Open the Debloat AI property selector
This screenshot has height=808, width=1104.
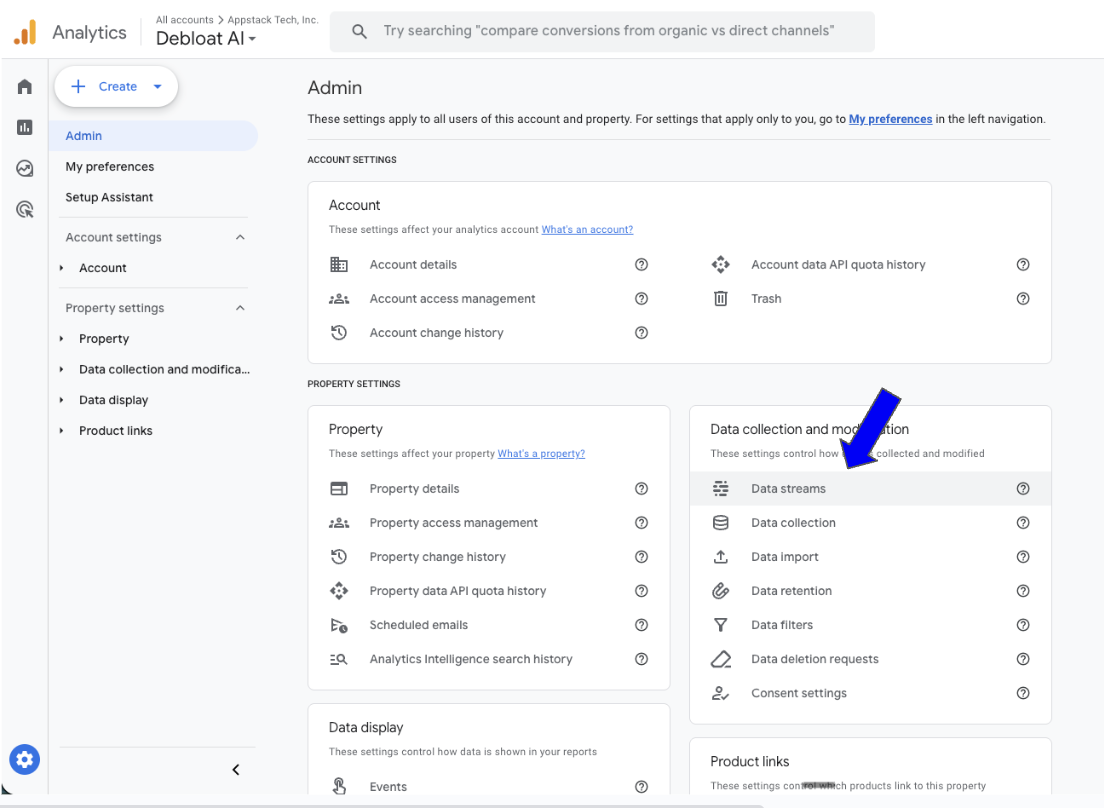tap(206, 39)
